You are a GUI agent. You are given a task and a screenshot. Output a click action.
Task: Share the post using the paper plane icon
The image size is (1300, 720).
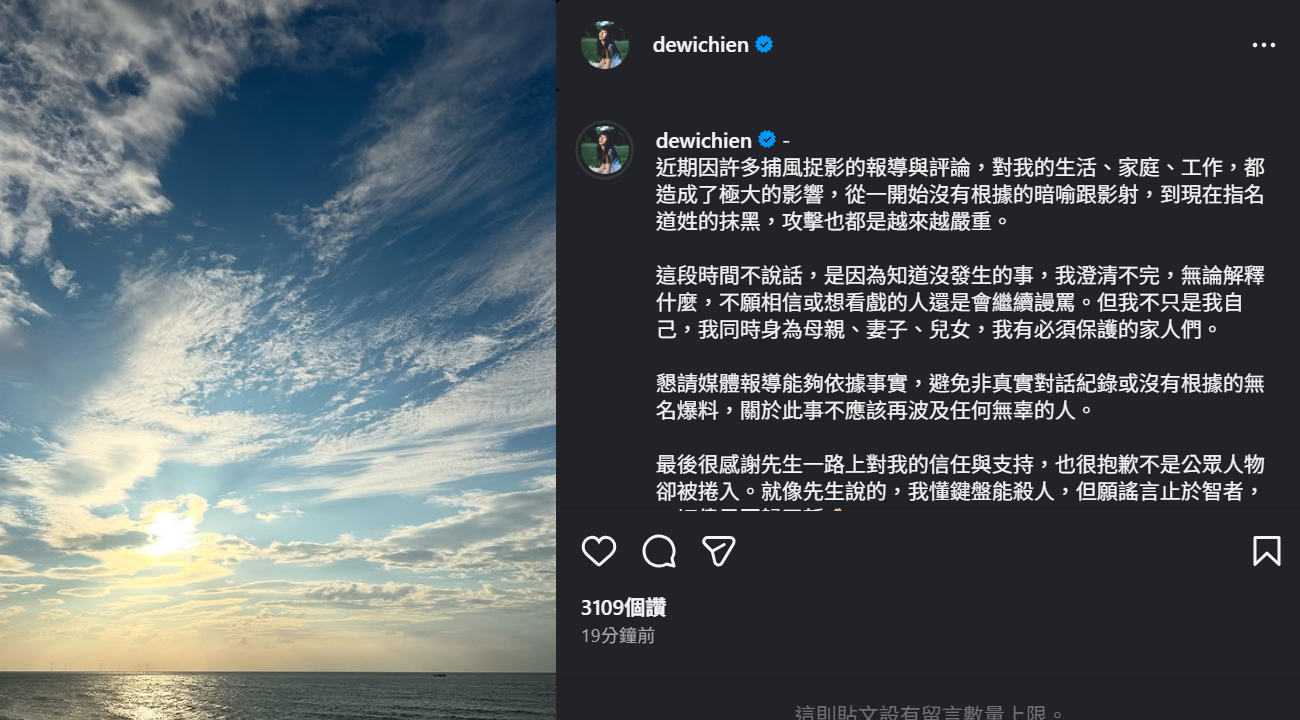pos(719,551)
